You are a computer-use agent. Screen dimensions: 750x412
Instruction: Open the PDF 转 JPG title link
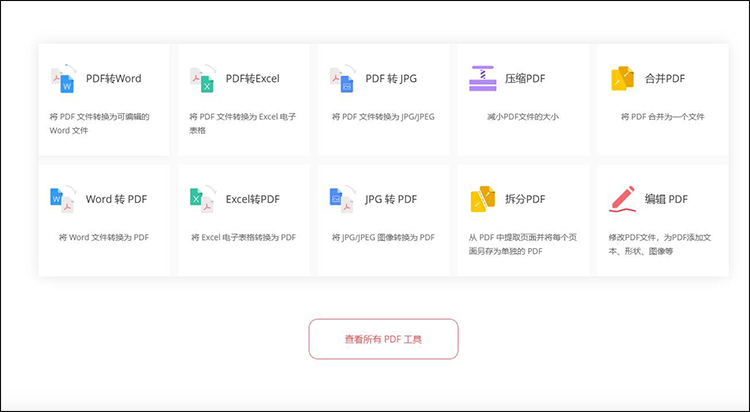(x=391, y=78)
